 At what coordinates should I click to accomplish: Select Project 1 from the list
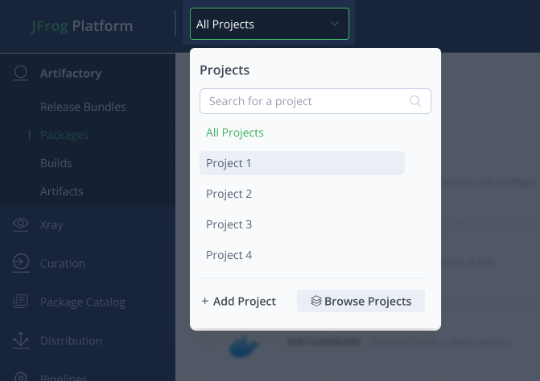(x=302, y=163)
